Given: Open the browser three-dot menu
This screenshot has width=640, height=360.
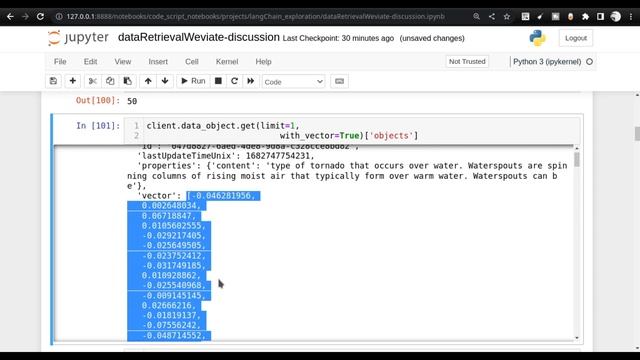Looking at the screenshot, I should (631, 16).
